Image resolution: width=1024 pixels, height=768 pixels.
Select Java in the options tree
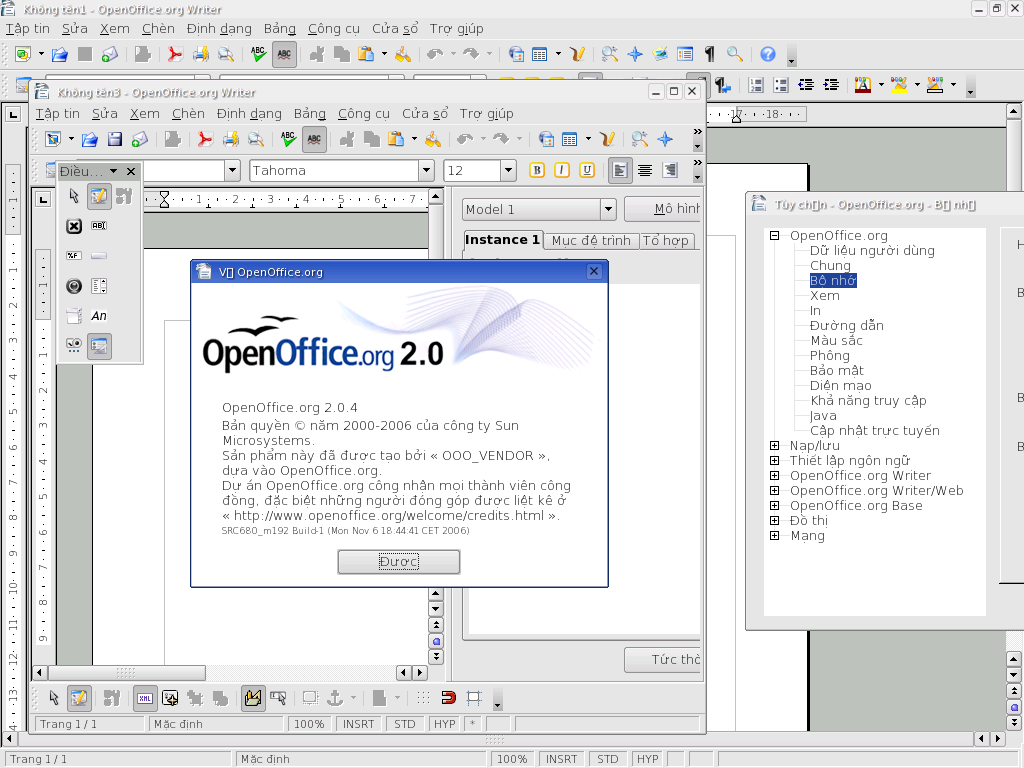click(823, 415)
